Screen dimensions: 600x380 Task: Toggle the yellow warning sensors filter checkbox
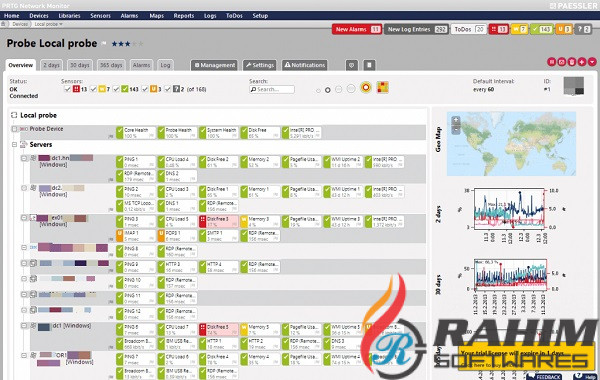(x=93, y=89)
